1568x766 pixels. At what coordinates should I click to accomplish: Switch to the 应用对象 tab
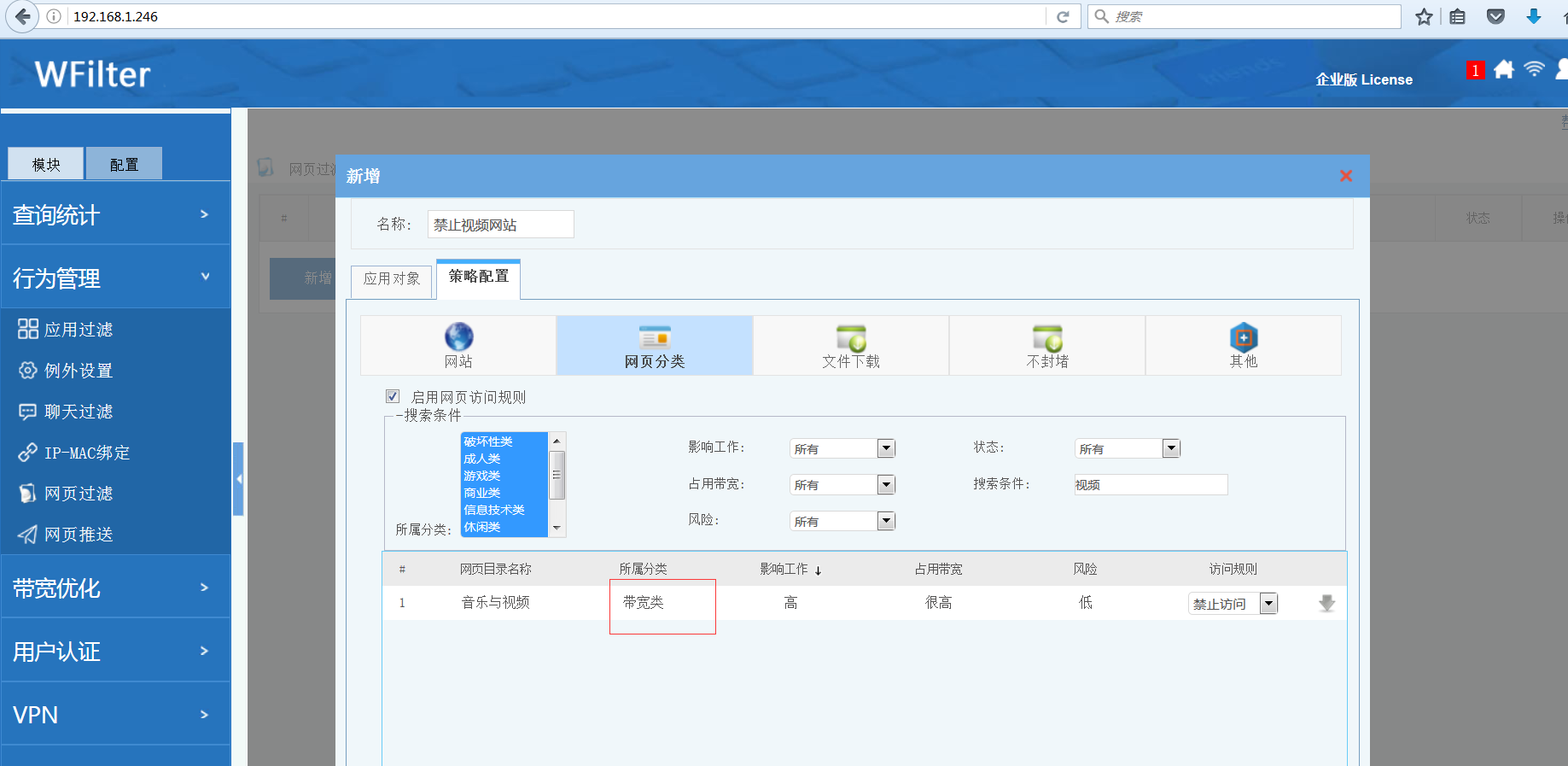pos(392,279)
